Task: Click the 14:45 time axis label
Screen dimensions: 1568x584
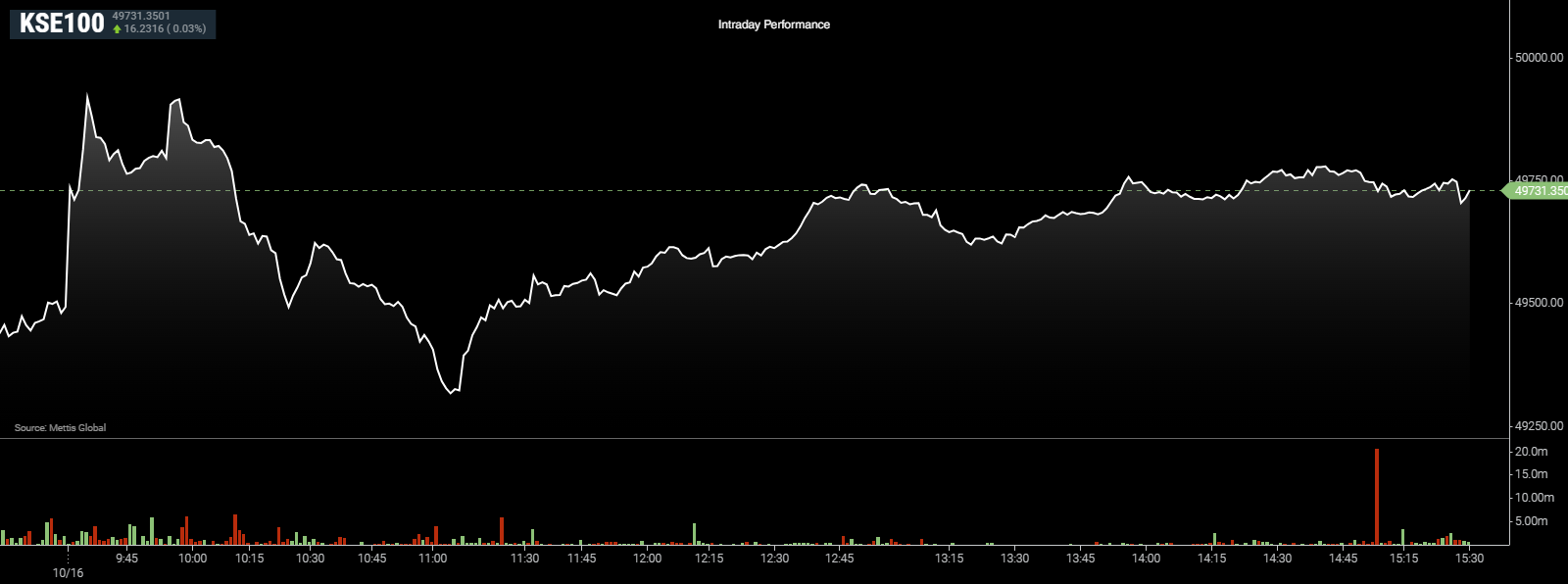Action: point(1343,559)
